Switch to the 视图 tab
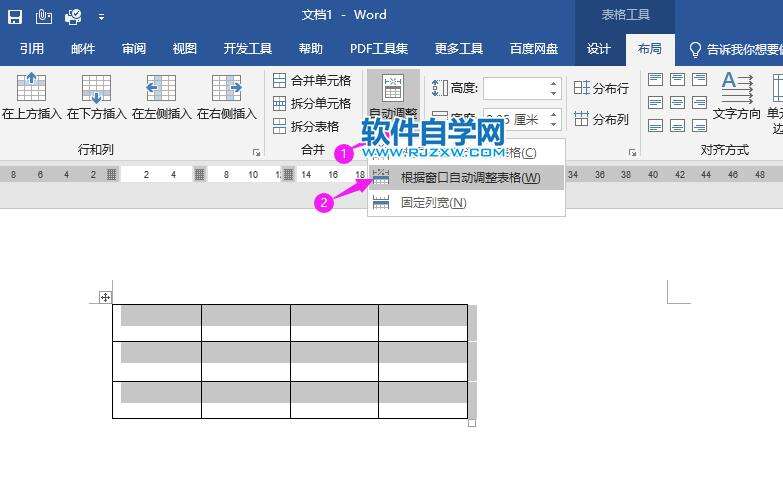The image size is (783, 478). (x=185, y=48)
